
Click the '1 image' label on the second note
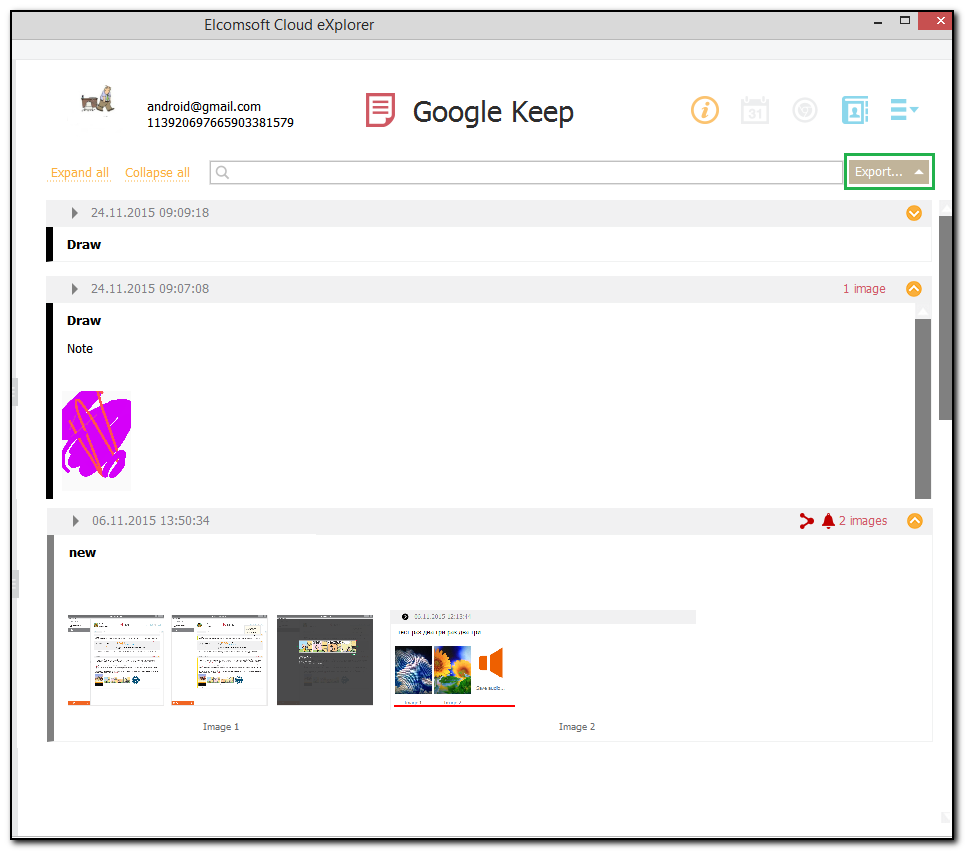(864, 288)
